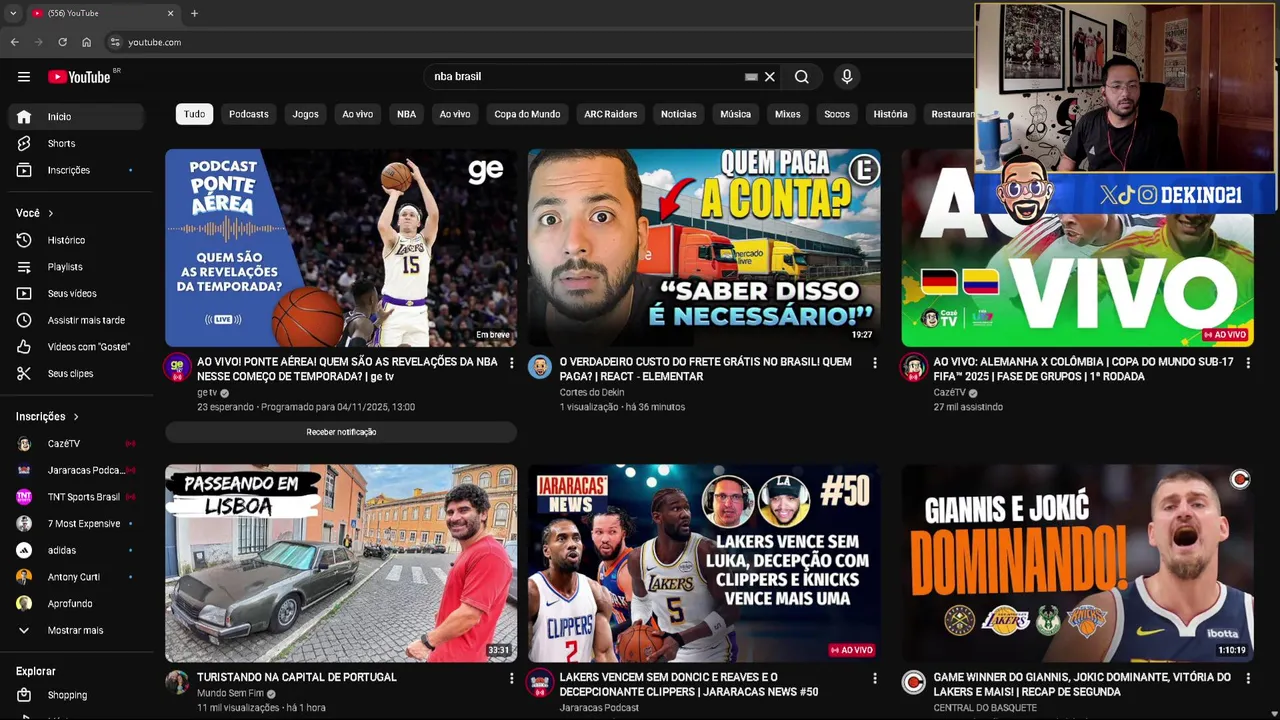Open Giannis e Jokić Dominando thumbnail
This screenshot has width=1280, height=720.
coord(1077,563)
